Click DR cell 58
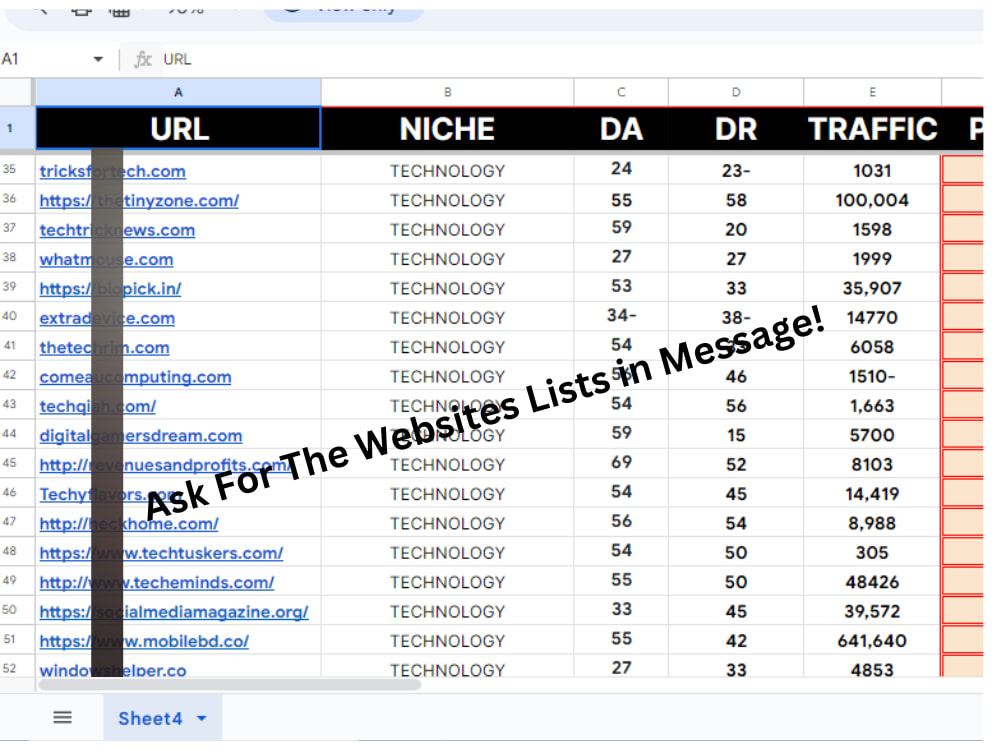Image resolution: width=1000 pixels, height=750 pixels. (736, 200)
